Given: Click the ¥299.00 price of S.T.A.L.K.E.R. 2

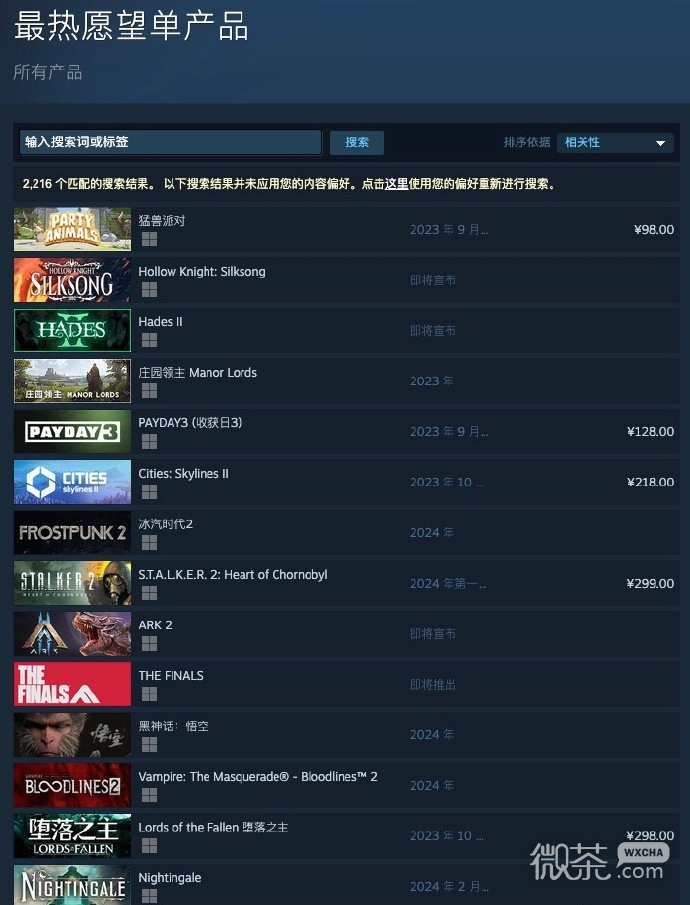Looking at the screenshot, I should (650, 583).
